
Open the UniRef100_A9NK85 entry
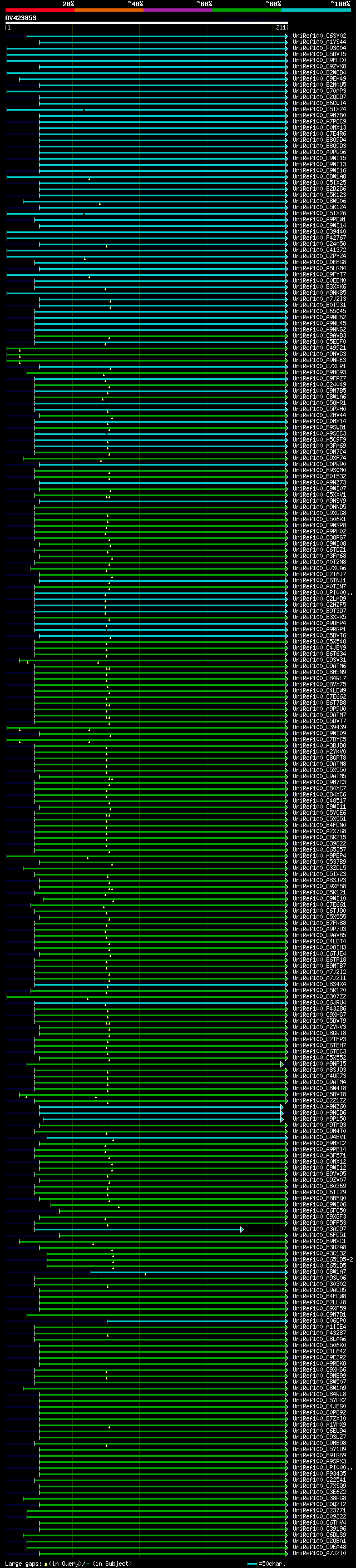click(x=319, y=293)
